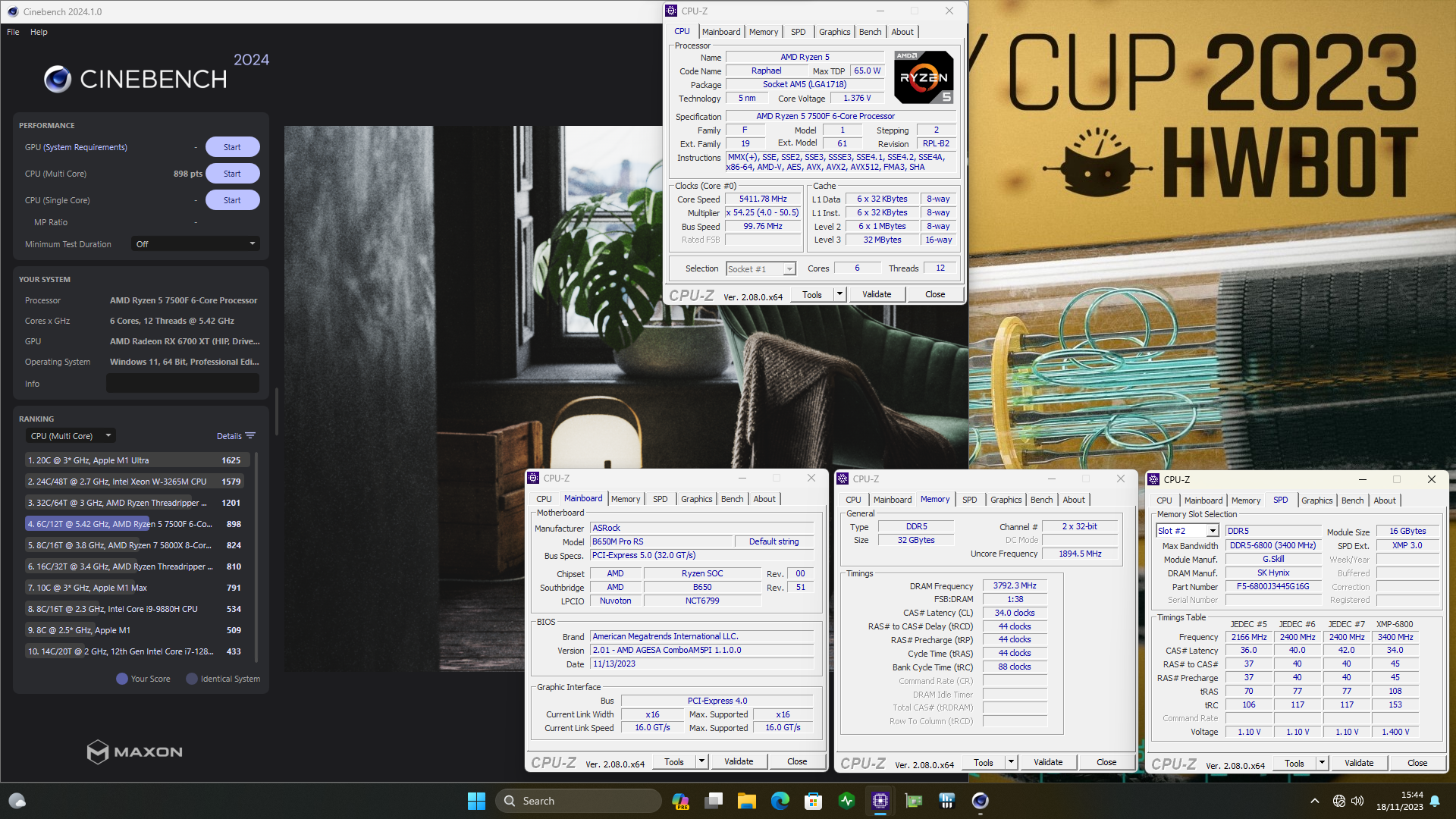Click CPU-Z title icon in Memory window

click(x=843, y=479)
